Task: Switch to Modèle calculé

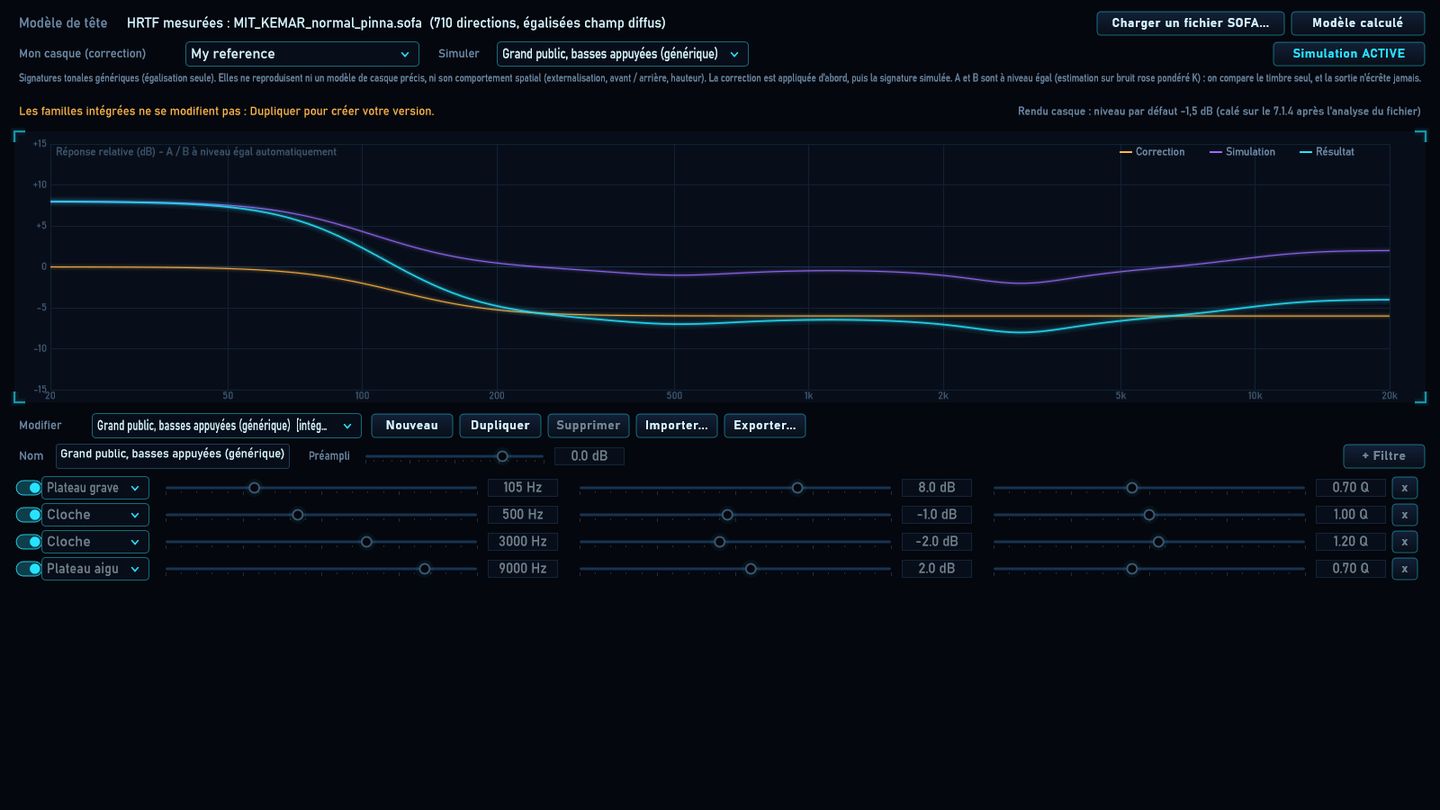Action: (1357, 23)
